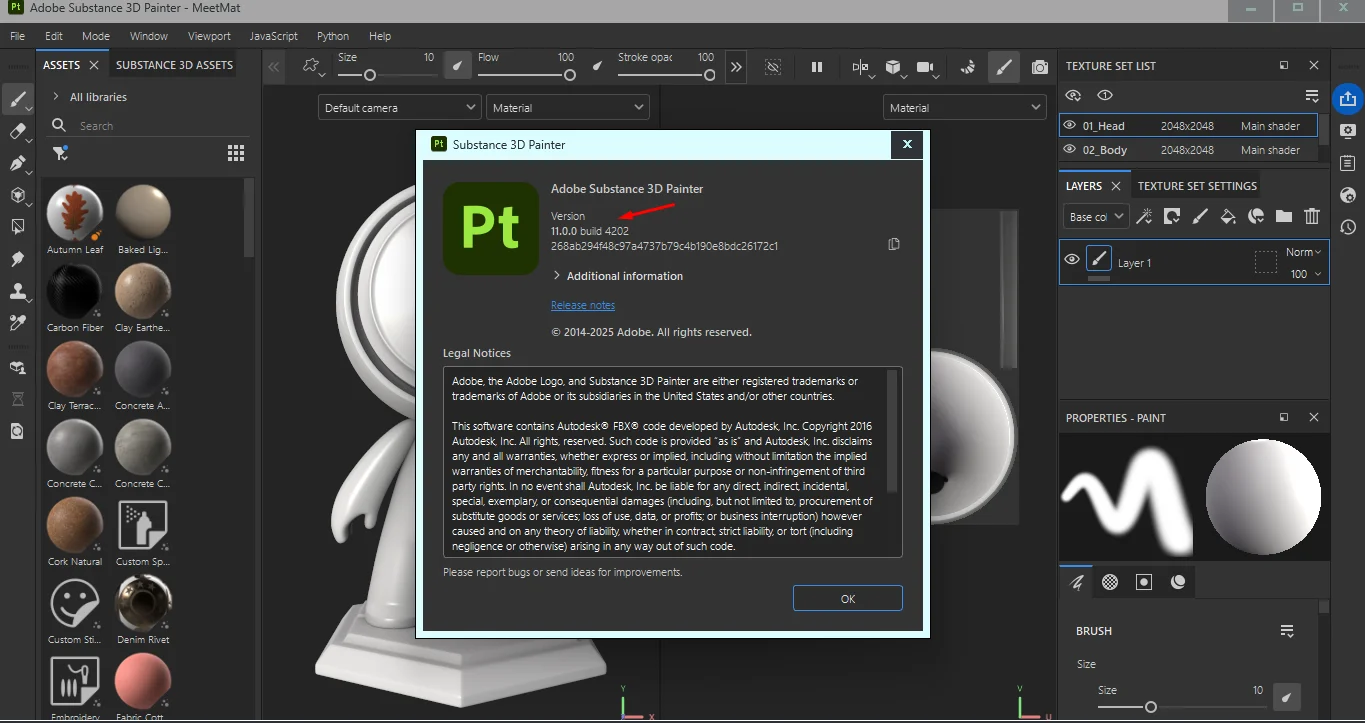Open the History clock icon

[x=1348, y=227]
